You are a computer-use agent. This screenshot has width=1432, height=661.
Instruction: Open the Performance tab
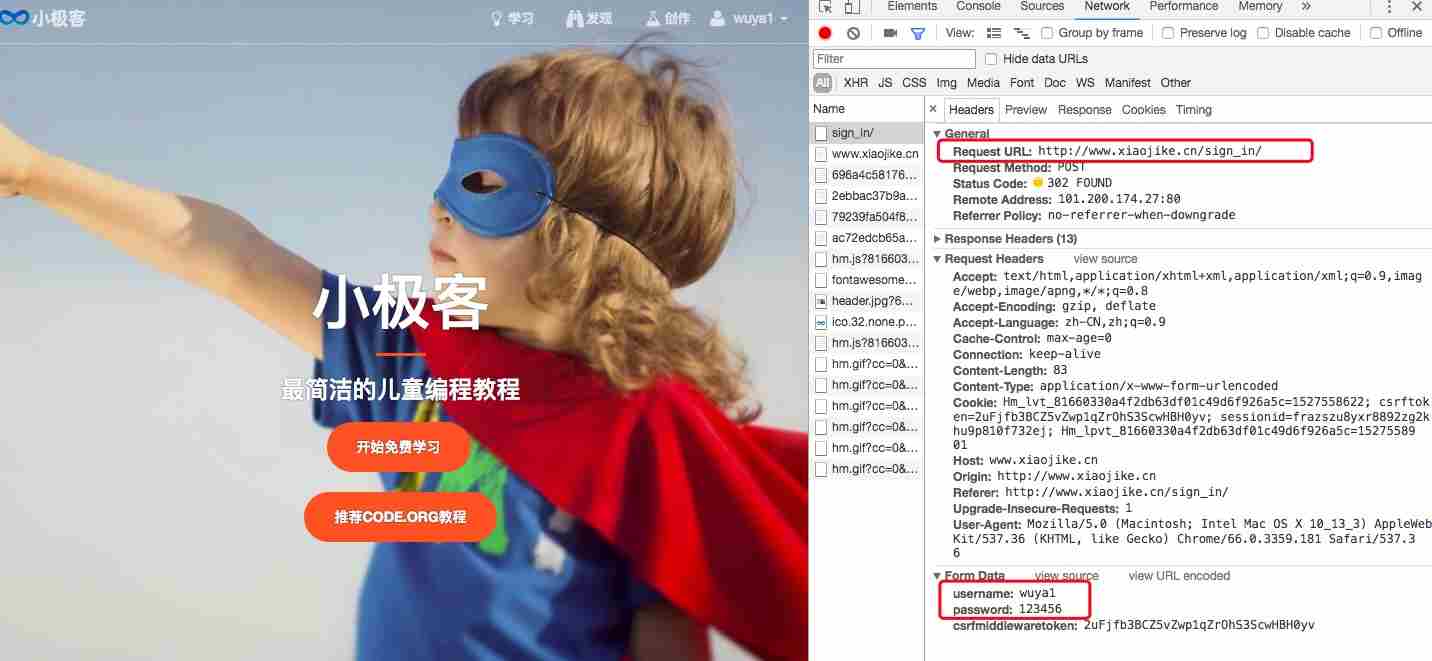[1183, 6]
